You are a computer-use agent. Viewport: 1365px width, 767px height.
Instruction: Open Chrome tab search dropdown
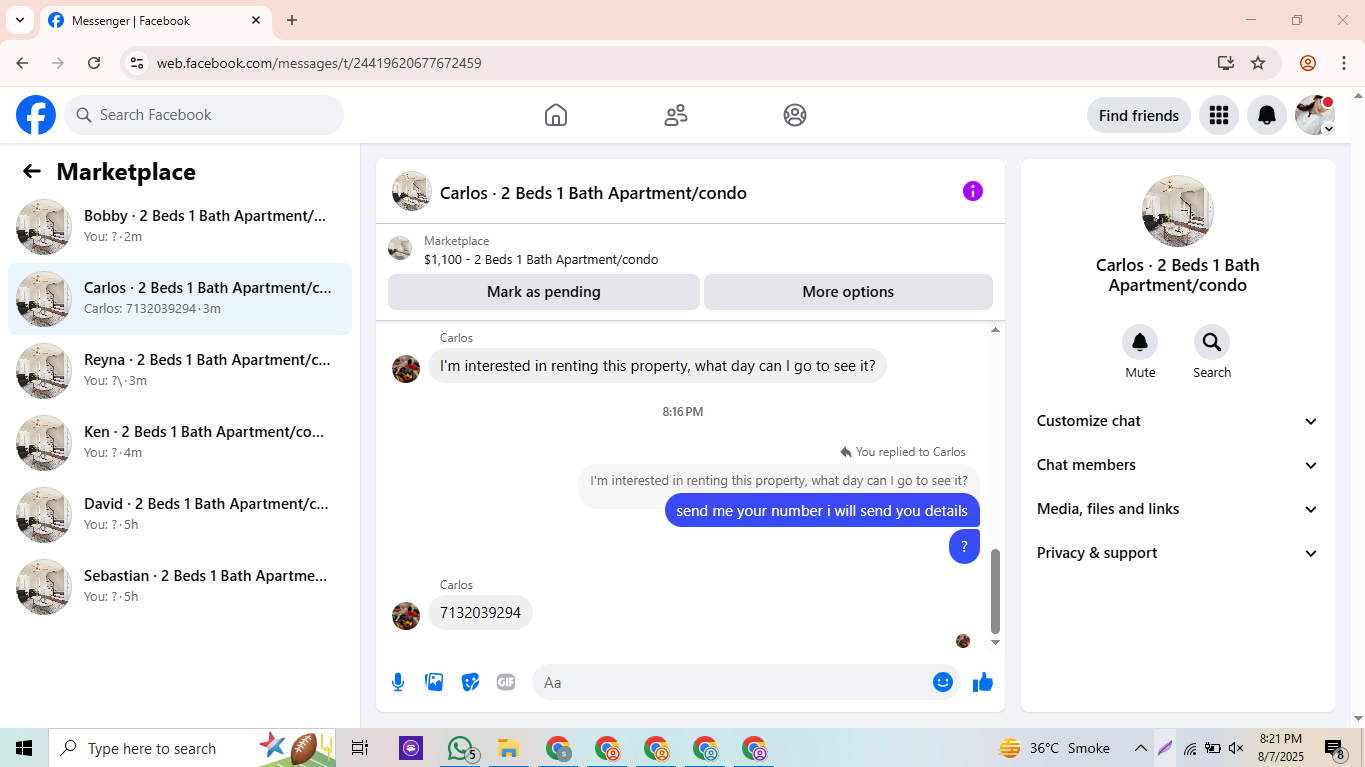(19, 20)
